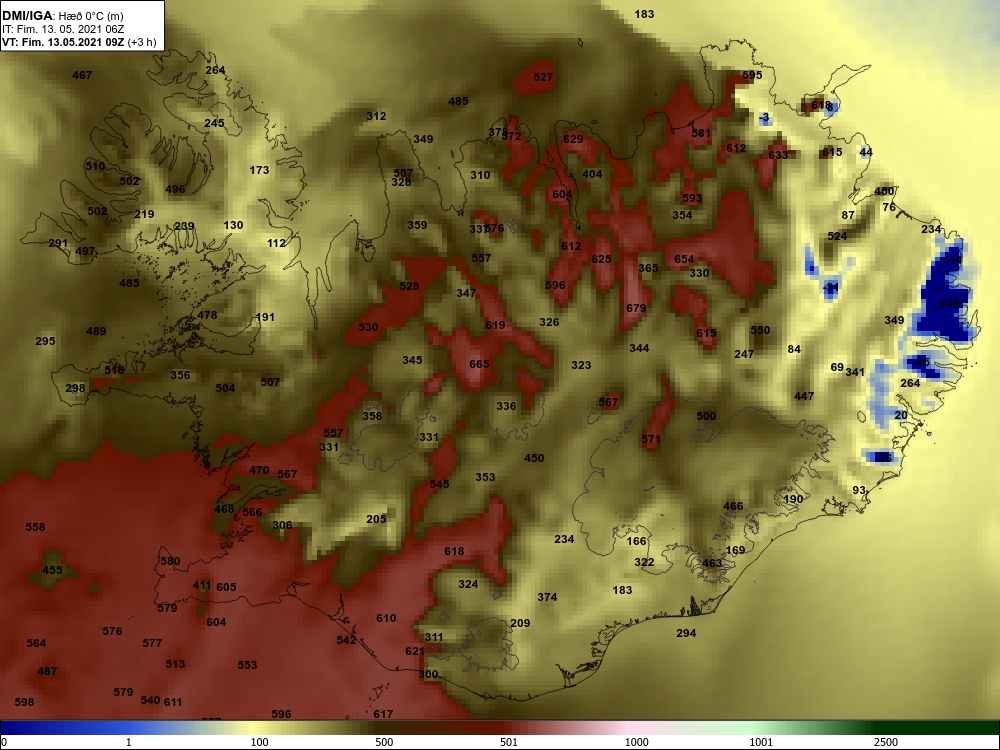The height and width of the screenshot is (750, 1000).
Task: Select the map value '404'
Action: click(592, 174)
